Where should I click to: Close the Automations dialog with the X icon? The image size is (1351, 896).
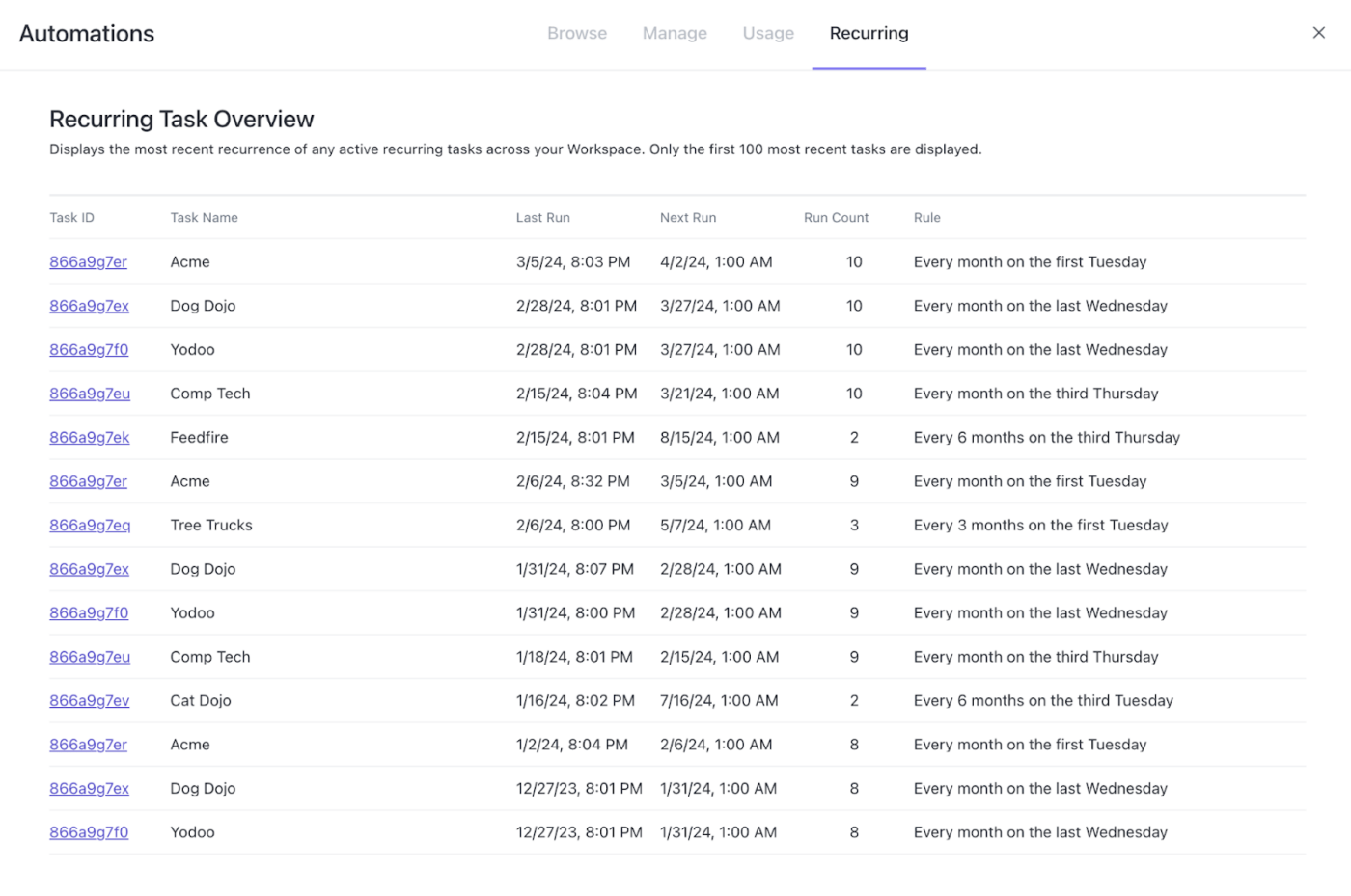tap(1318, 33)
